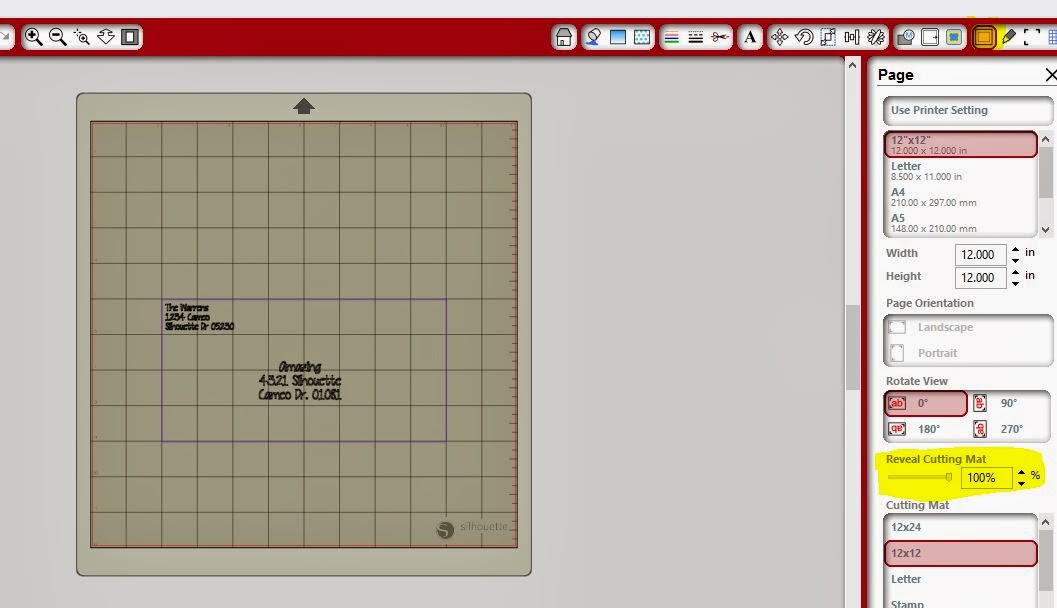This screenshot has width=1057, height=608.
Task: Decrease the Reveal Cutting Mat percentage
Action: click(x=1021, y=483)
